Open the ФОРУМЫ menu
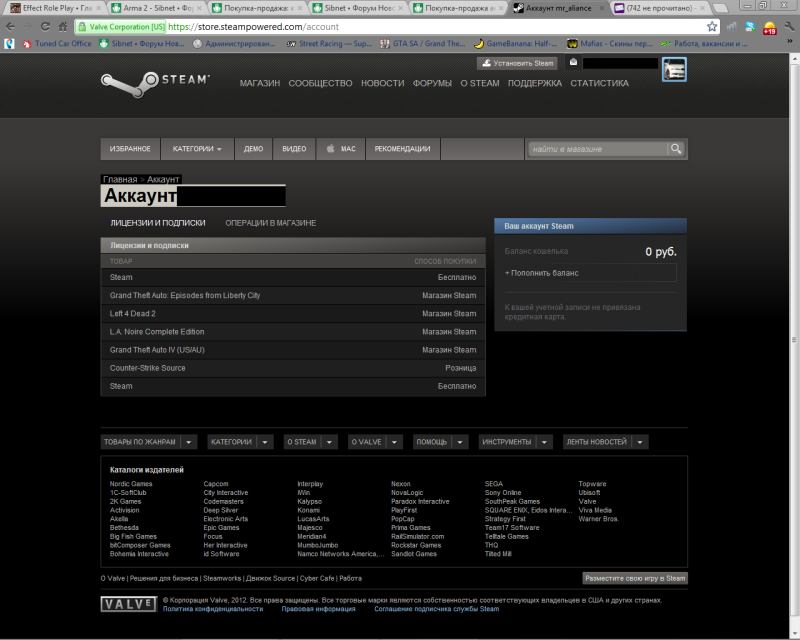Viewport: 800px width, 640px height. (432, 83)
